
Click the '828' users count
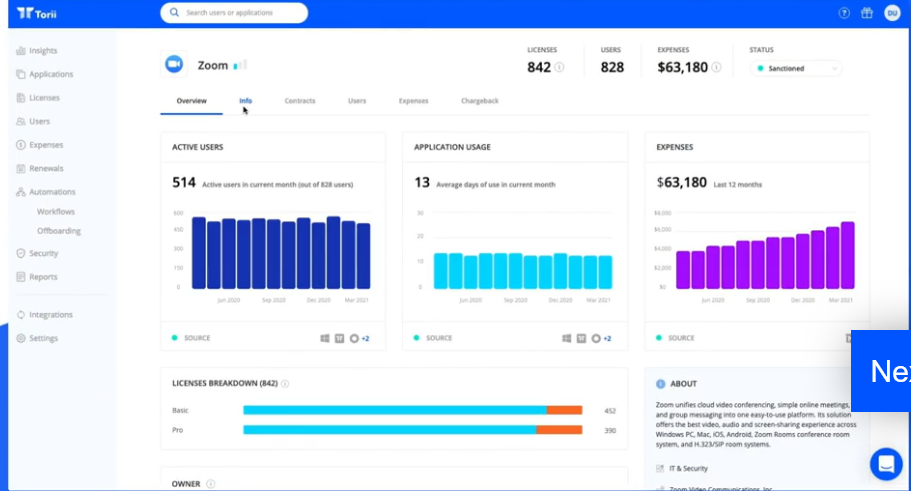612,67
